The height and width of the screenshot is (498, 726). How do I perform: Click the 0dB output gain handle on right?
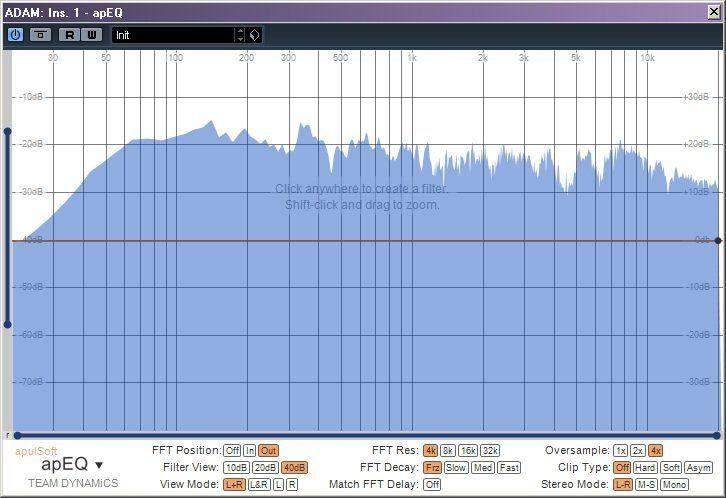click(x=718, y=240)
